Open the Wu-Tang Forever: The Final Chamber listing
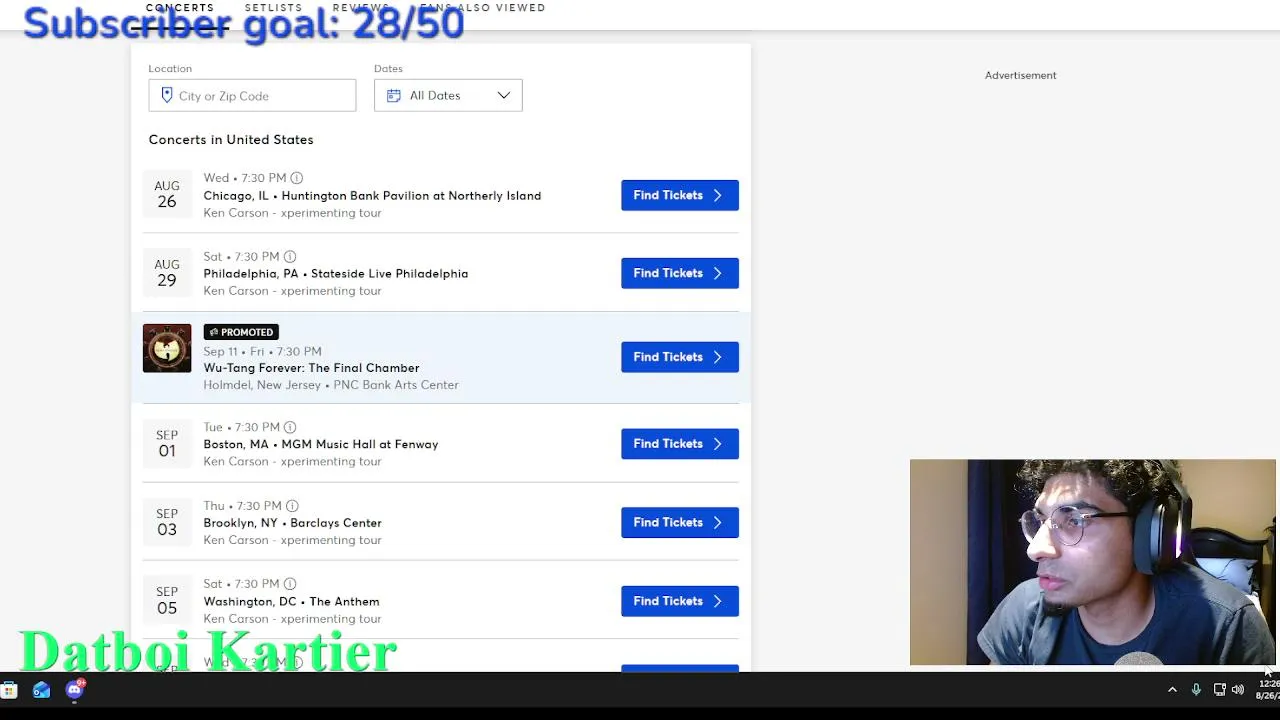This screenshot has width=1280, height=720. coord(311,368)
